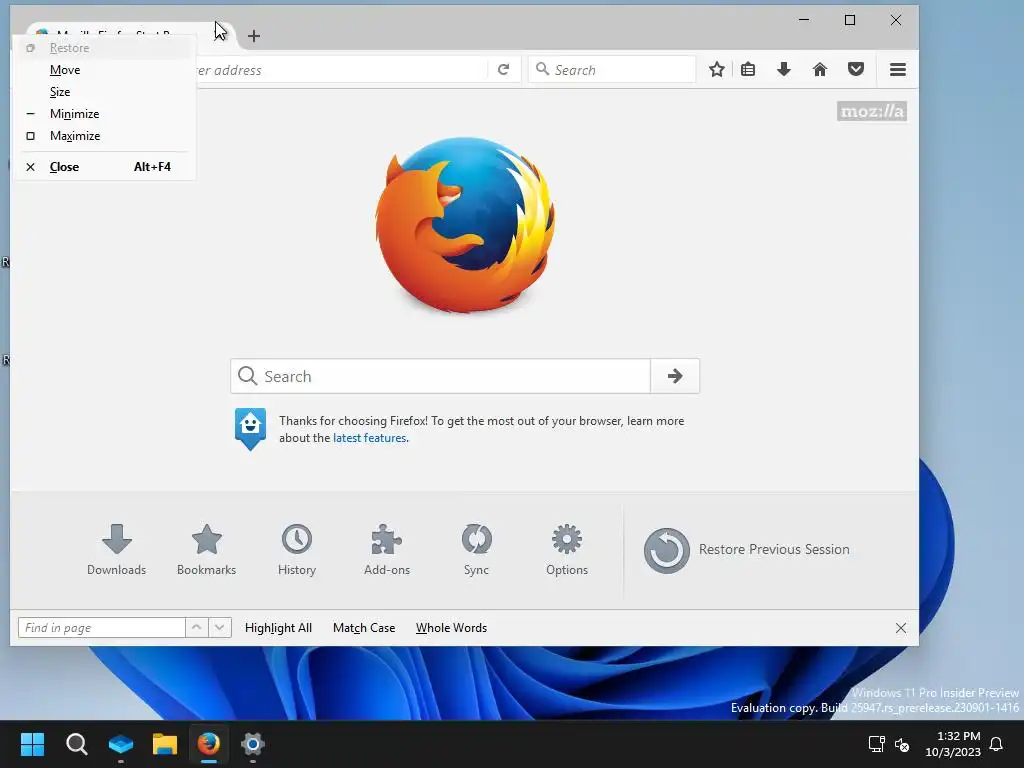1024x768 pixels.
Task: Bookmark this page with the star icon
Action: (x=716, y=69)
